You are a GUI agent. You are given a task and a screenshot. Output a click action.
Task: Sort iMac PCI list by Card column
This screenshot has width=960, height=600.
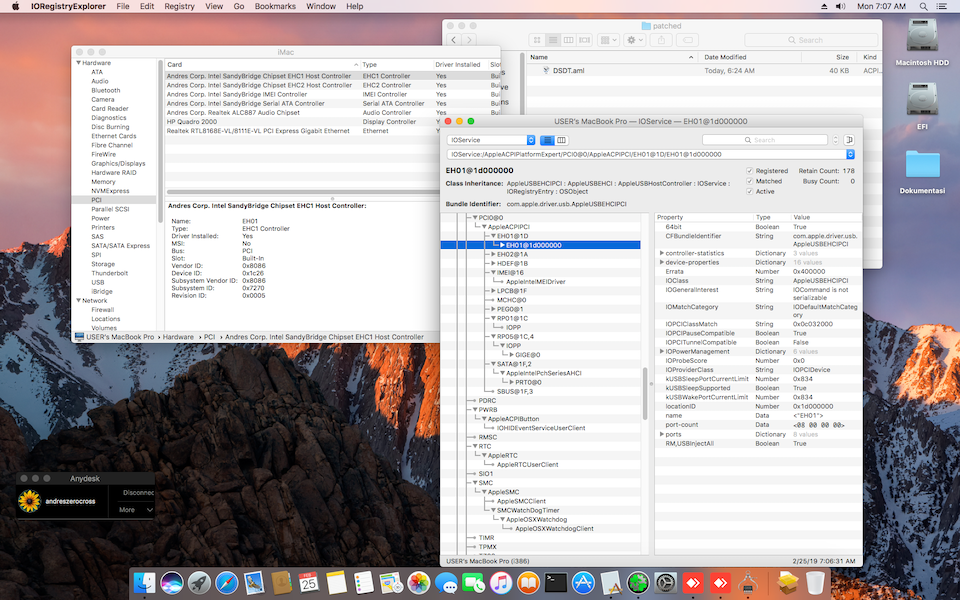[x=262, y=64]
